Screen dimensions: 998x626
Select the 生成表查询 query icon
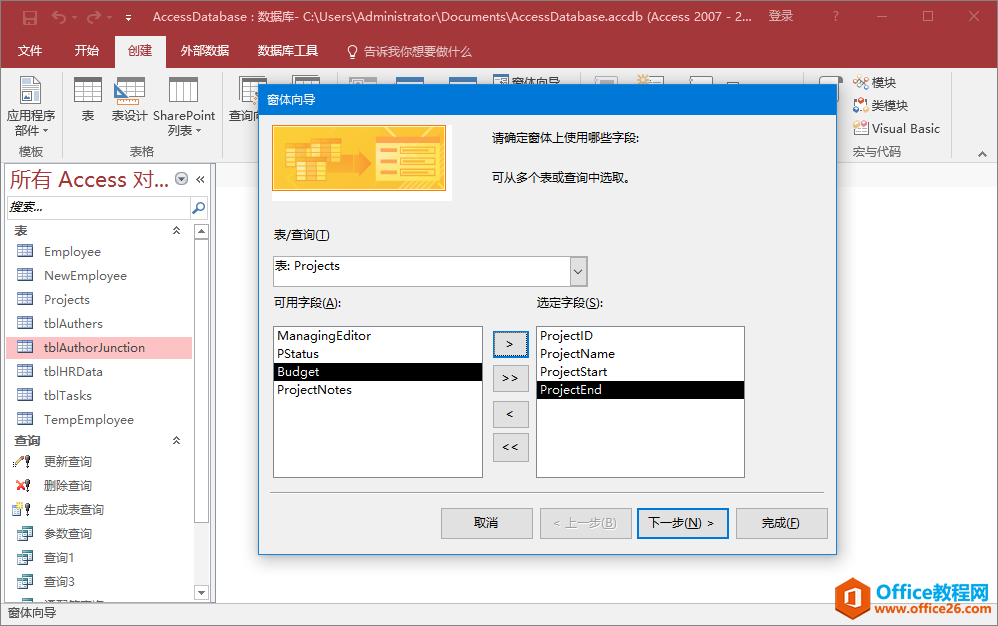click(x=22, y=510)
